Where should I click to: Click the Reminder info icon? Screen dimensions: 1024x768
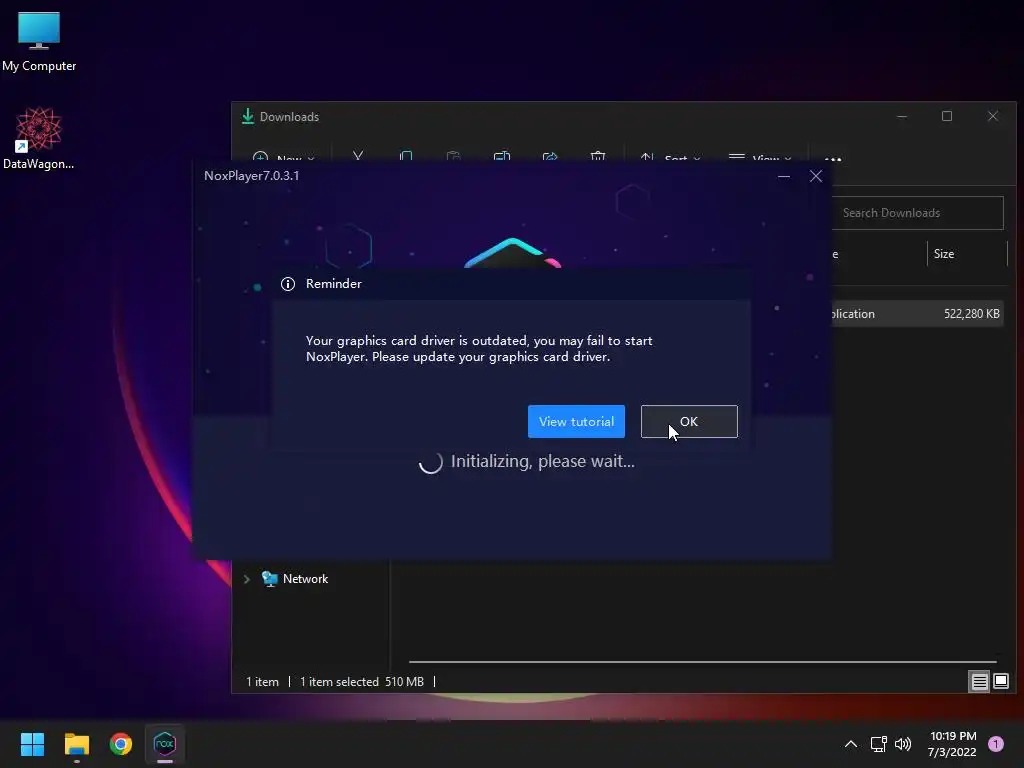point(288,283)
